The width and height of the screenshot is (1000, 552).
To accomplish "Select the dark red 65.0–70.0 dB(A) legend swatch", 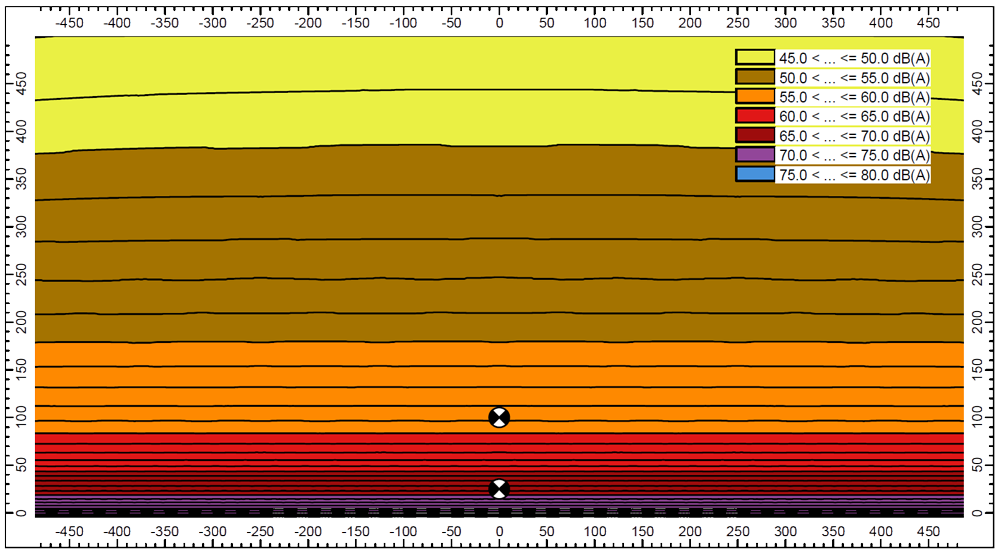I will (x=755, y=135).
